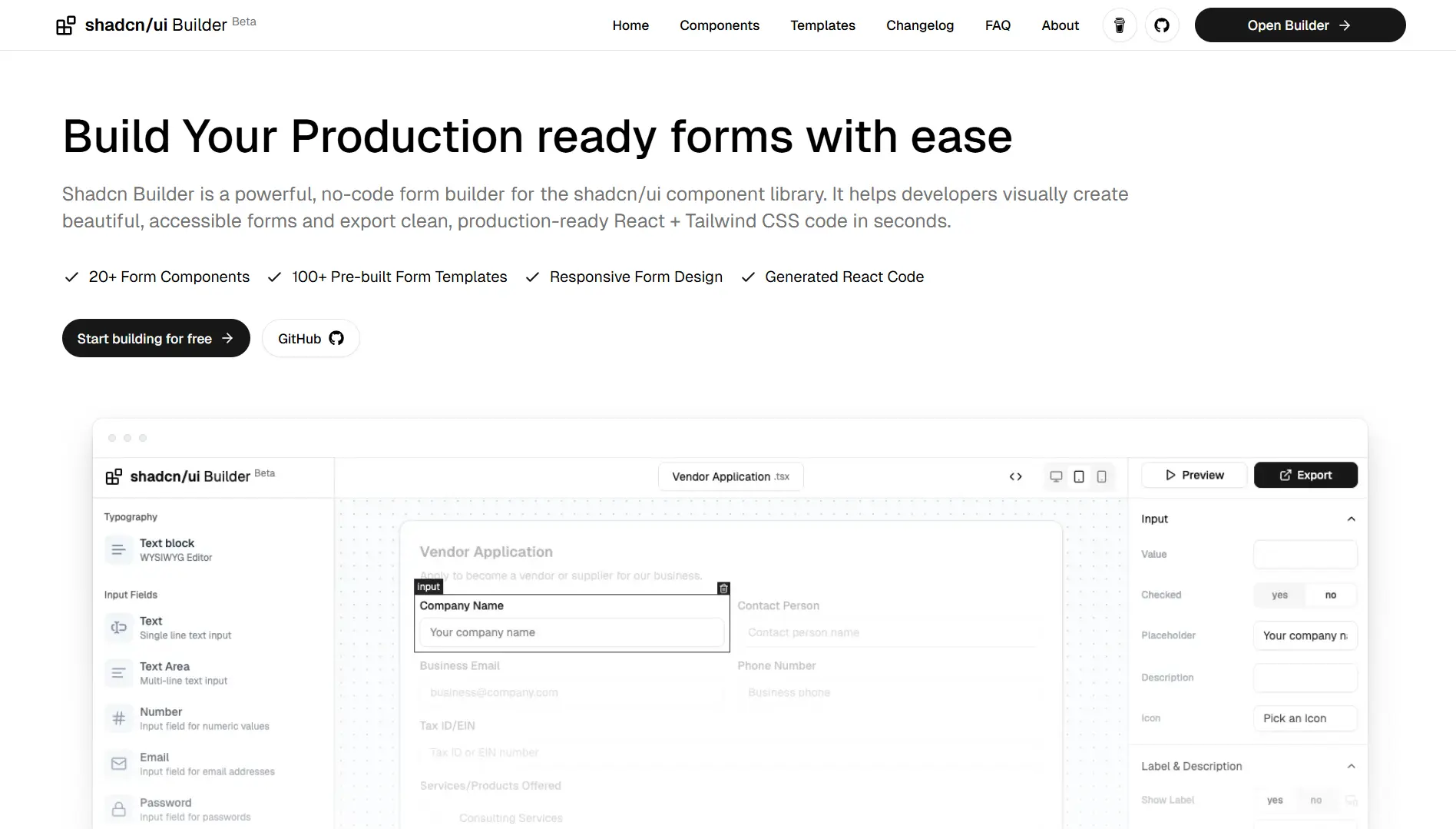Click the "Consulting Services" option on the canvas

(x=511, y=818)
